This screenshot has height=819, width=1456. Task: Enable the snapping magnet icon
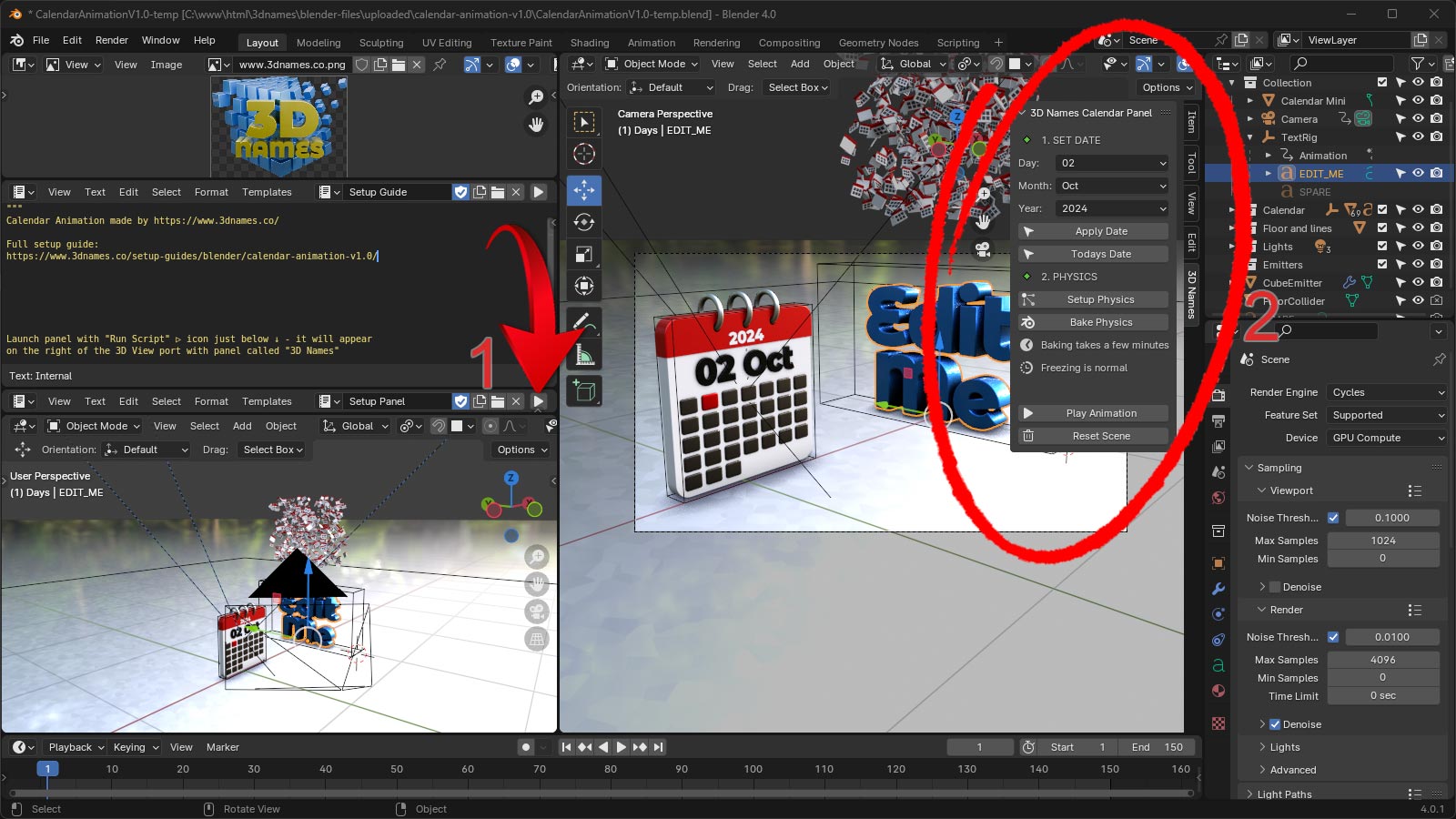995,64
